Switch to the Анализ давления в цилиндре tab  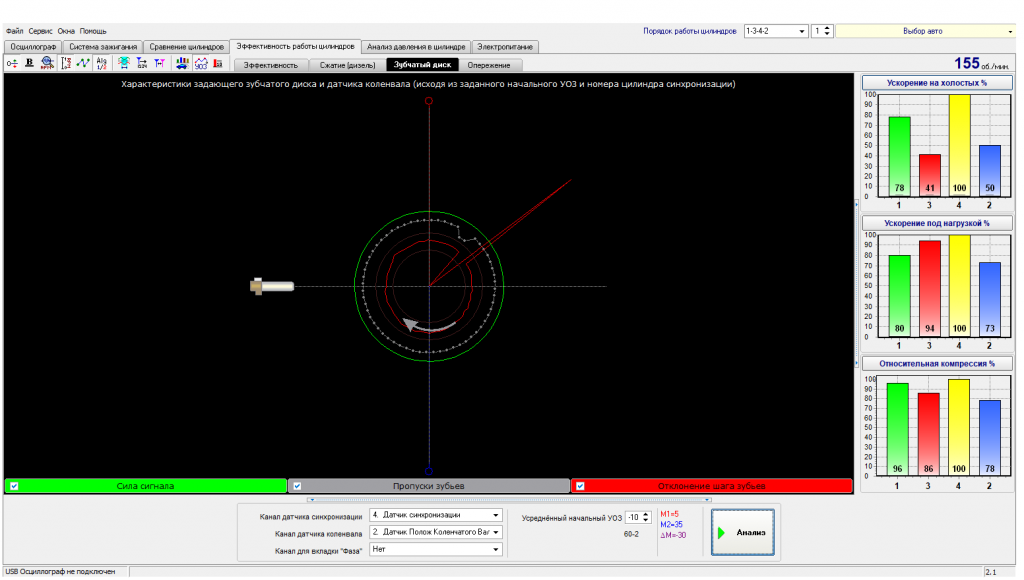point(416,47)
